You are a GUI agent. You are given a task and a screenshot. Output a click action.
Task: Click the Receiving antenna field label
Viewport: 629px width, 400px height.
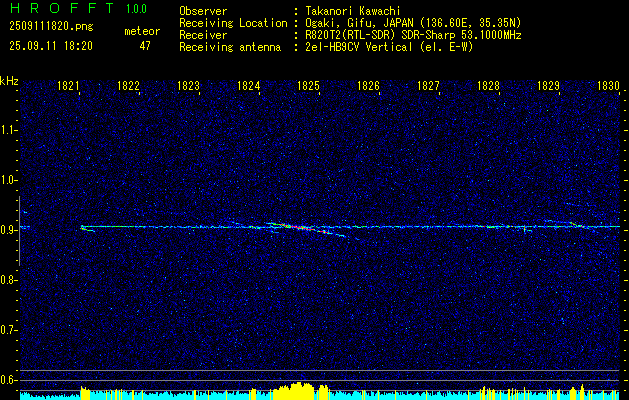230,47
